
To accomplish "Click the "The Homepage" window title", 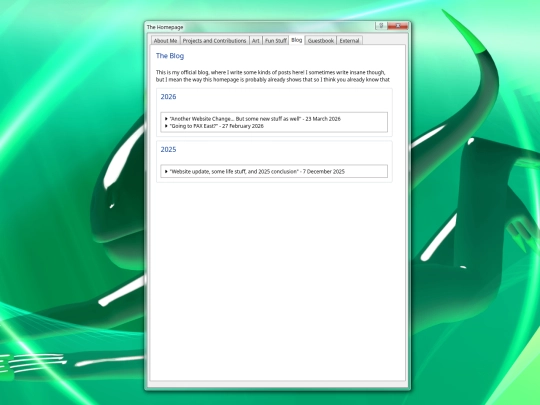I will click(165, 27).
